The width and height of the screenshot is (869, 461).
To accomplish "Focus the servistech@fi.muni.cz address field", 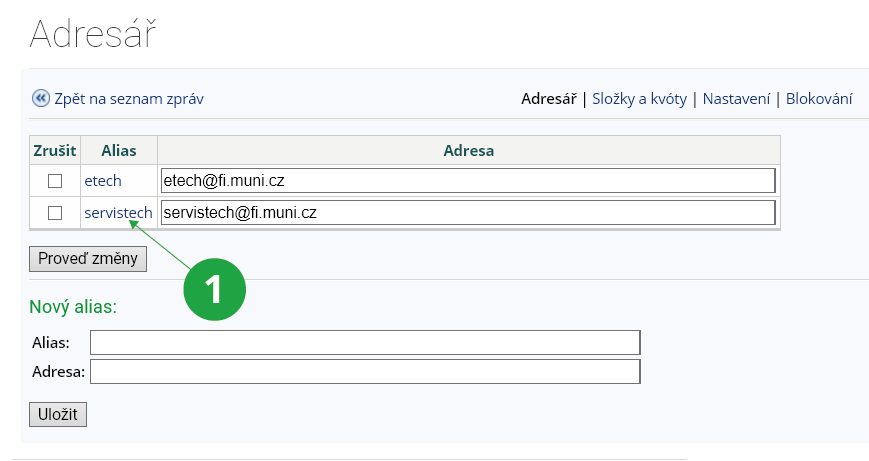I will click(x=467, y=213).
